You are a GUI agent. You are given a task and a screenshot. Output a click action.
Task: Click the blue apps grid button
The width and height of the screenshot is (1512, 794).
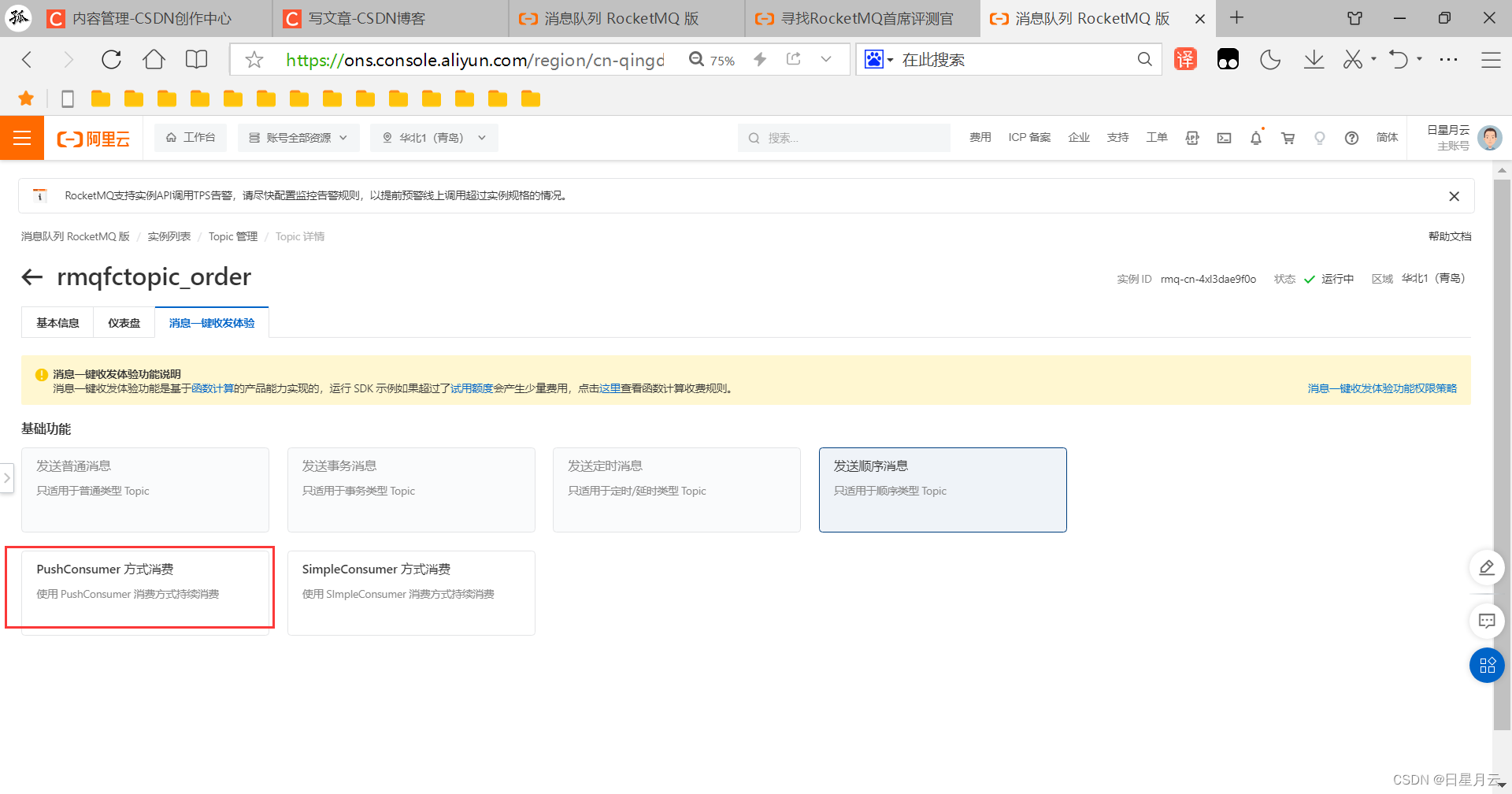click(1487, 666)
